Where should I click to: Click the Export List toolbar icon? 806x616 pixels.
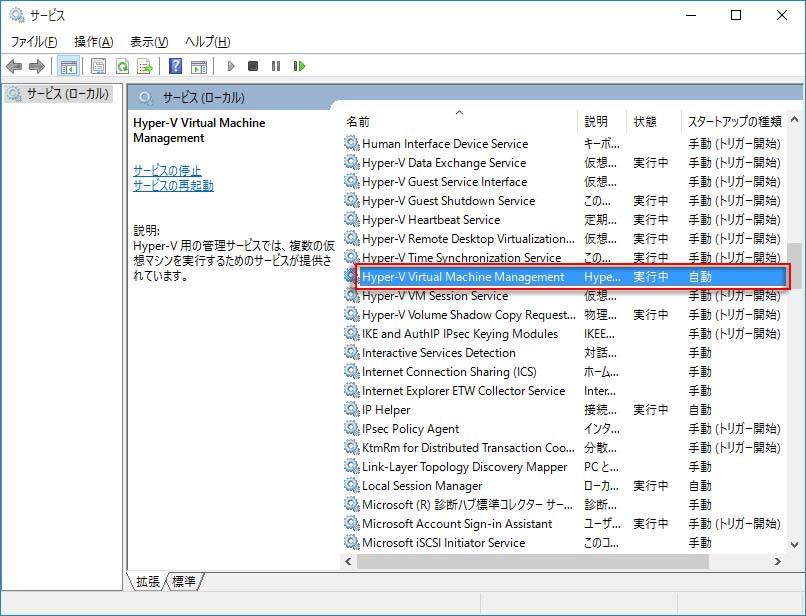pos(145,66)
